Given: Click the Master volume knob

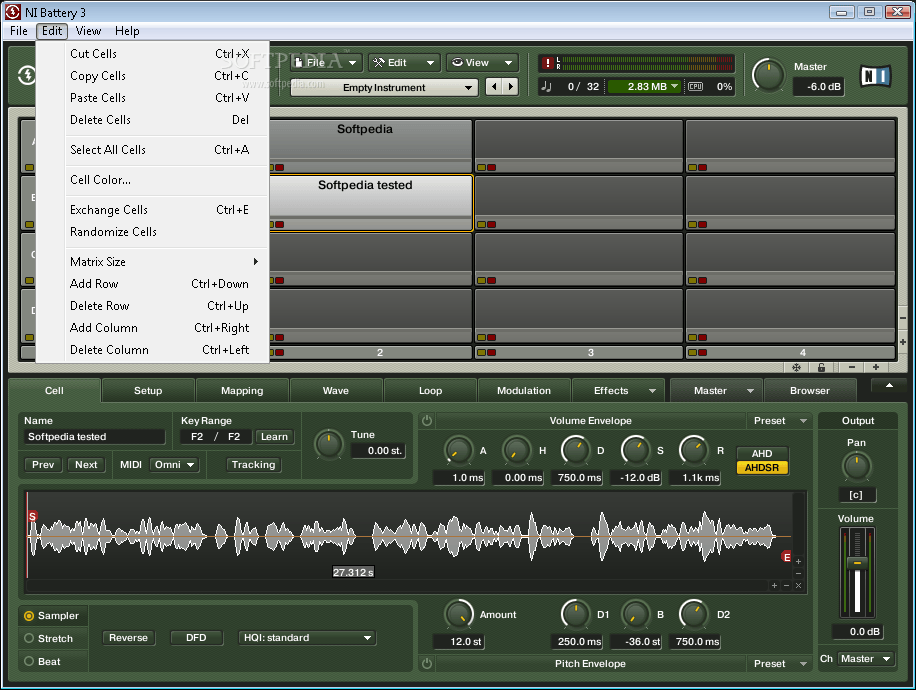Looking at the screenshot, I should pos(769,76).
